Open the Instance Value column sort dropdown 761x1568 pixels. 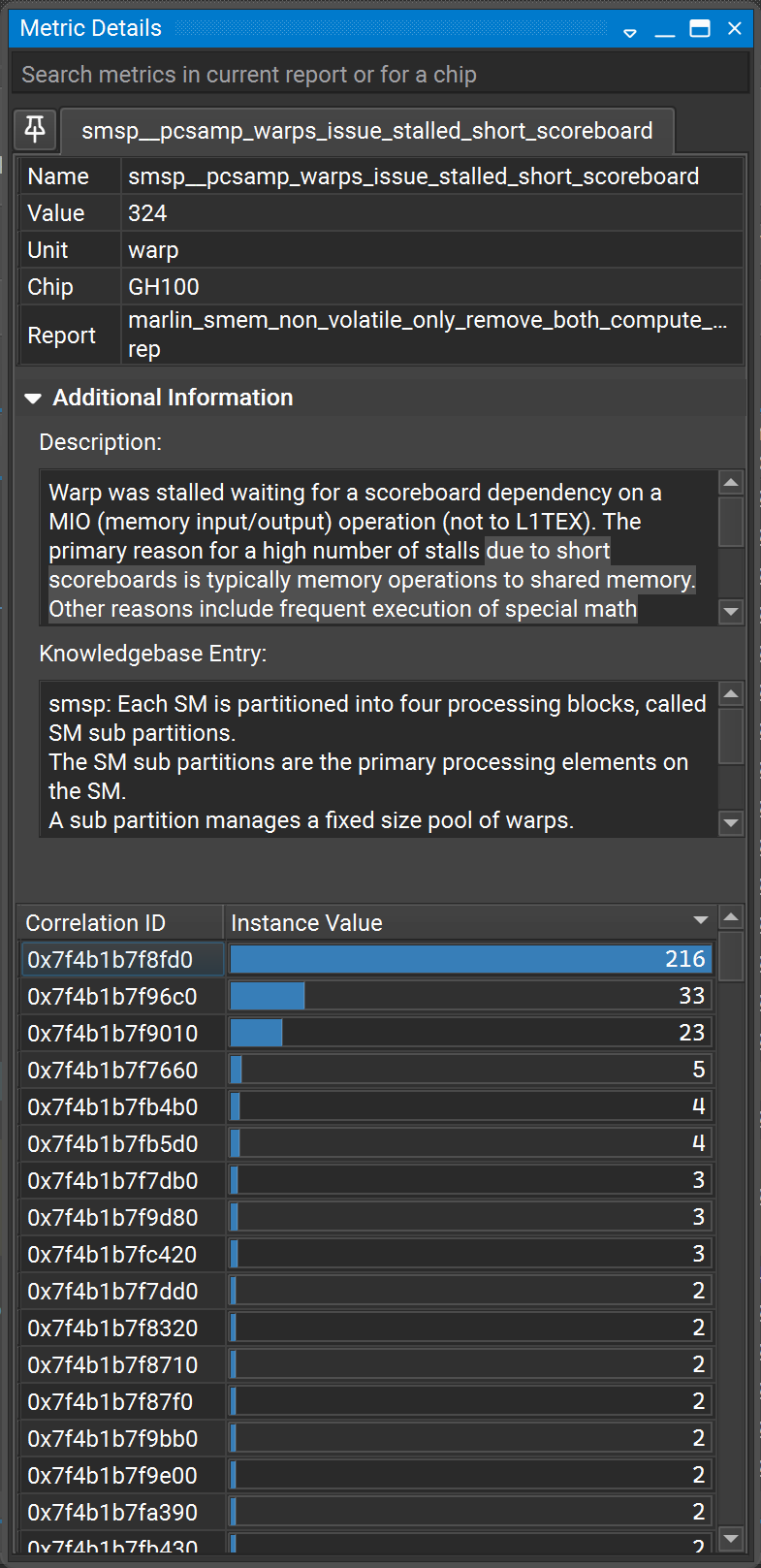(x=701, y=920)
